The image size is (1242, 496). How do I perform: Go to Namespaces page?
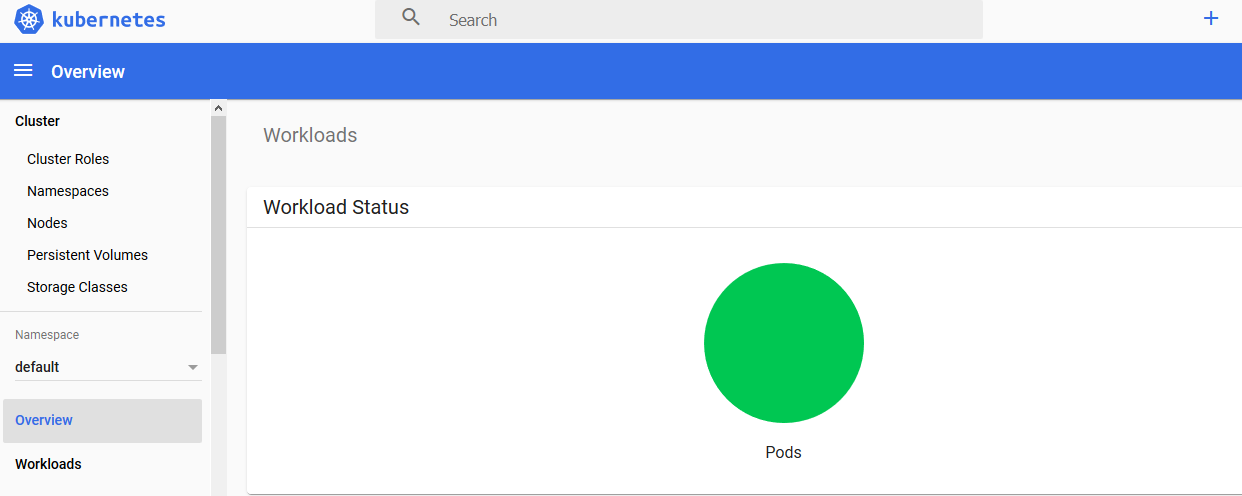68,191
